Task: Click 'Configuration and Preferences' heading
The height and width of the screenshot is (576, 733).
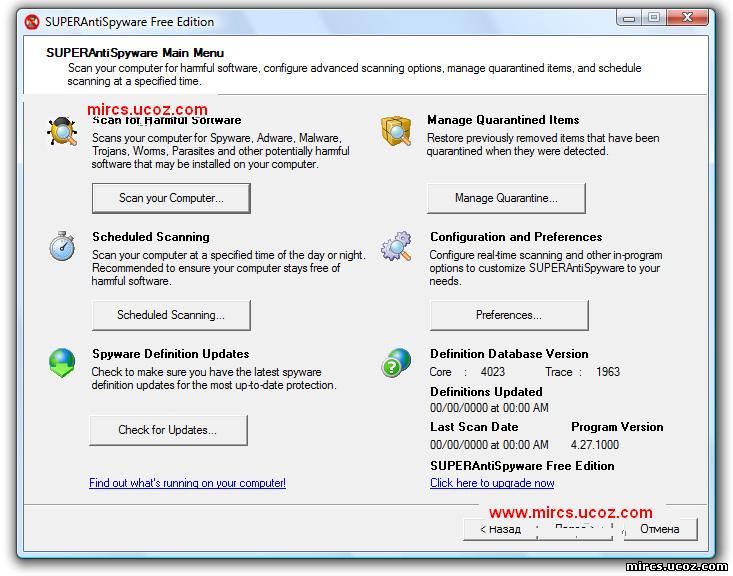Action: pos(516,237)
